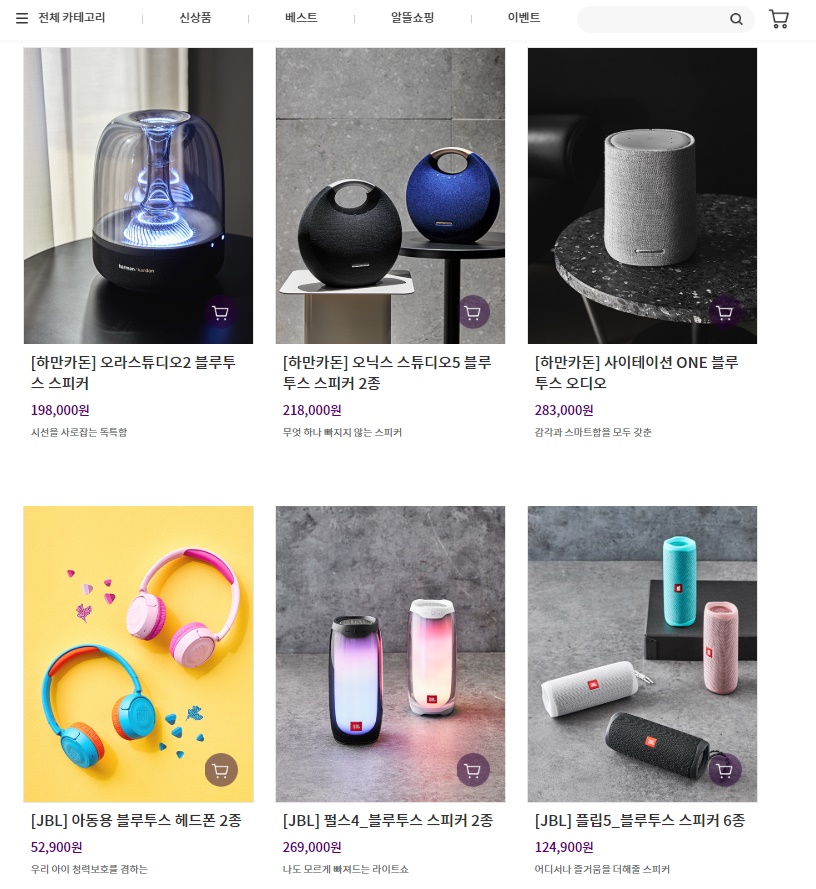Add JBL 펄스4 speaker to cart

473,770
